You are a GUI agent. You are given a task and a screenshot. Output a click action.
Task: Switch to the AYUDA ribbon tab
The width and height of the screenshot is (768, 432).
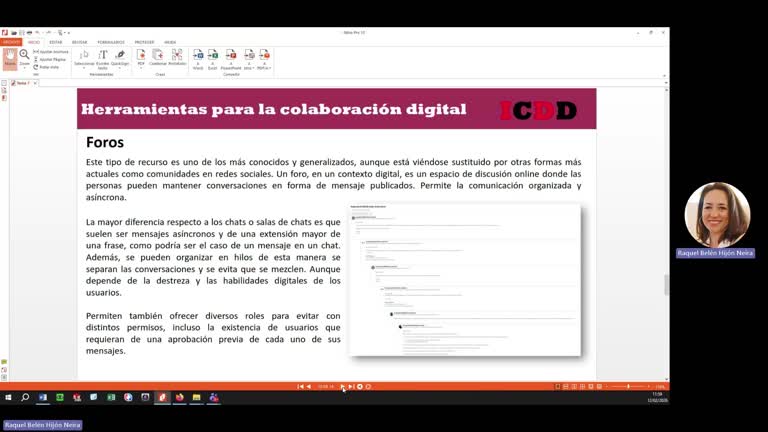pos(170,42)
